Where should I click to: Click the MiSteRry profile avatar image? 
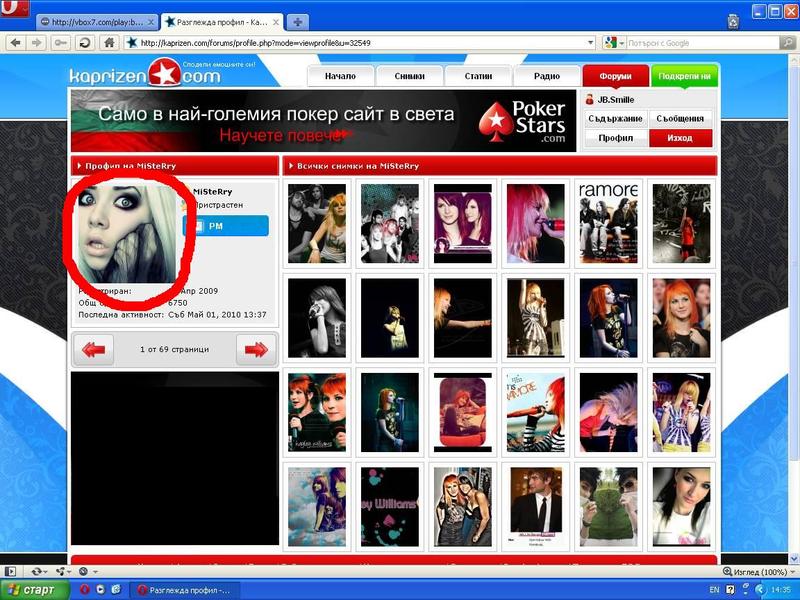tap(126, 234)
